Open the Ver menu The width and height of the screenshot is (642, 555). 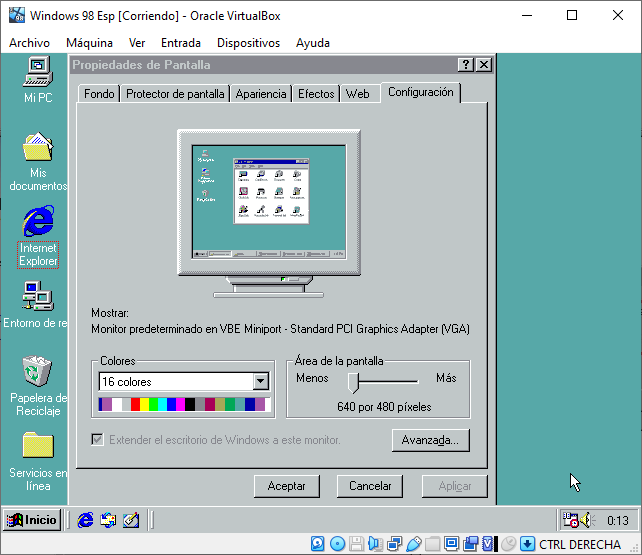pyautogui.click(x=137, y=43)
